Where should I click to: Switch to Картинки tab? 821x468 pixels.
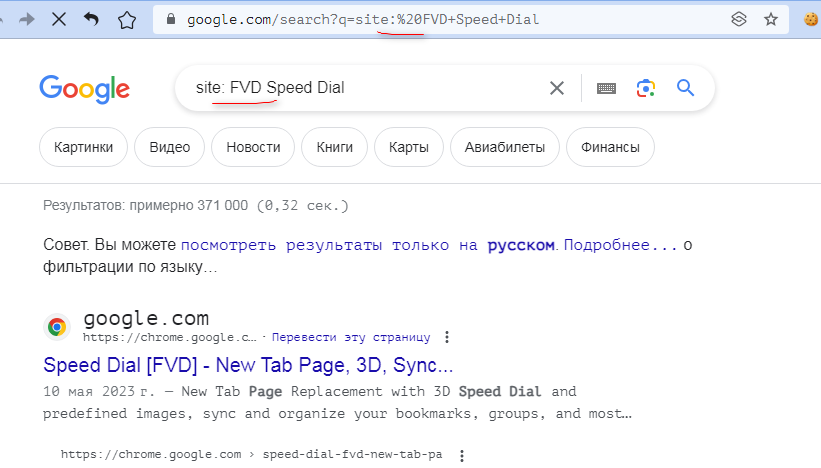[x=83, y=147]
